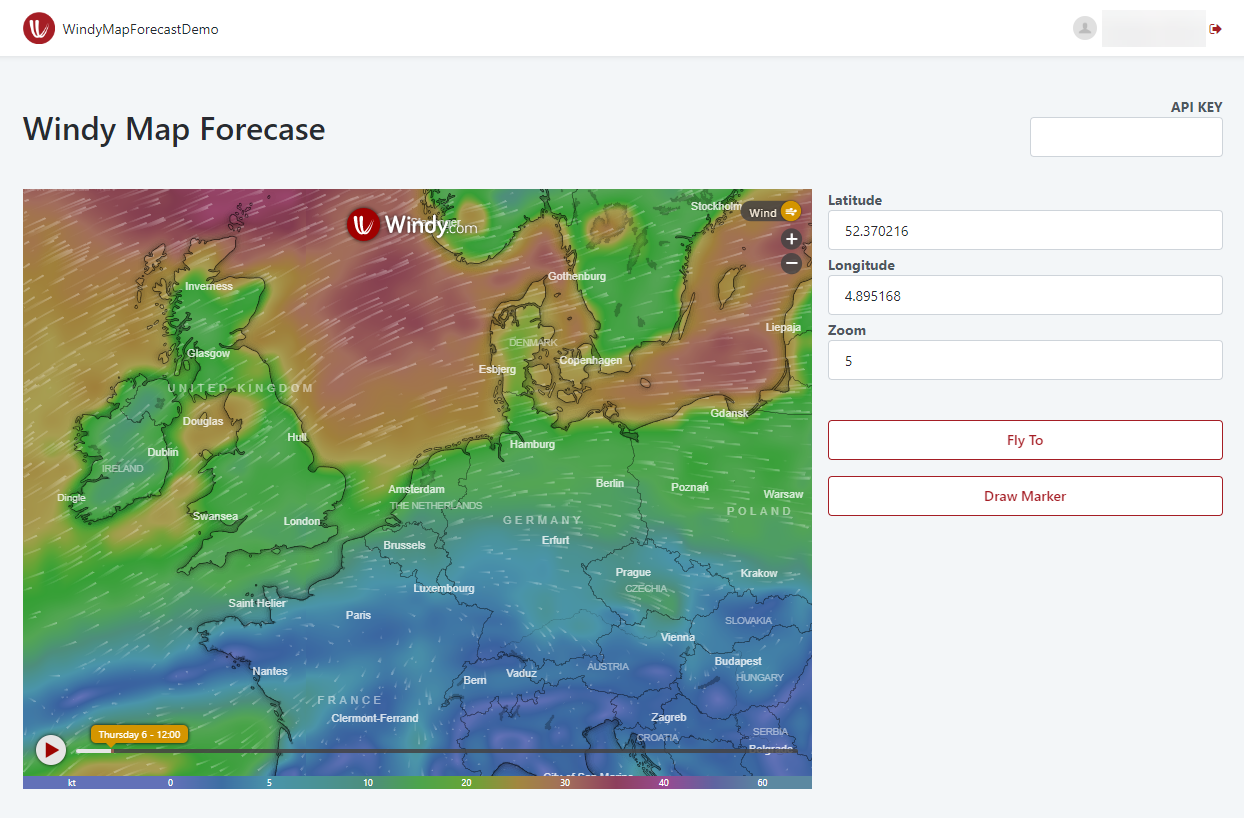Click the WindyMapForecastDemo app logo
Image resolution: width=1244 pixels, height=818 pixels.
click(39, 29)
